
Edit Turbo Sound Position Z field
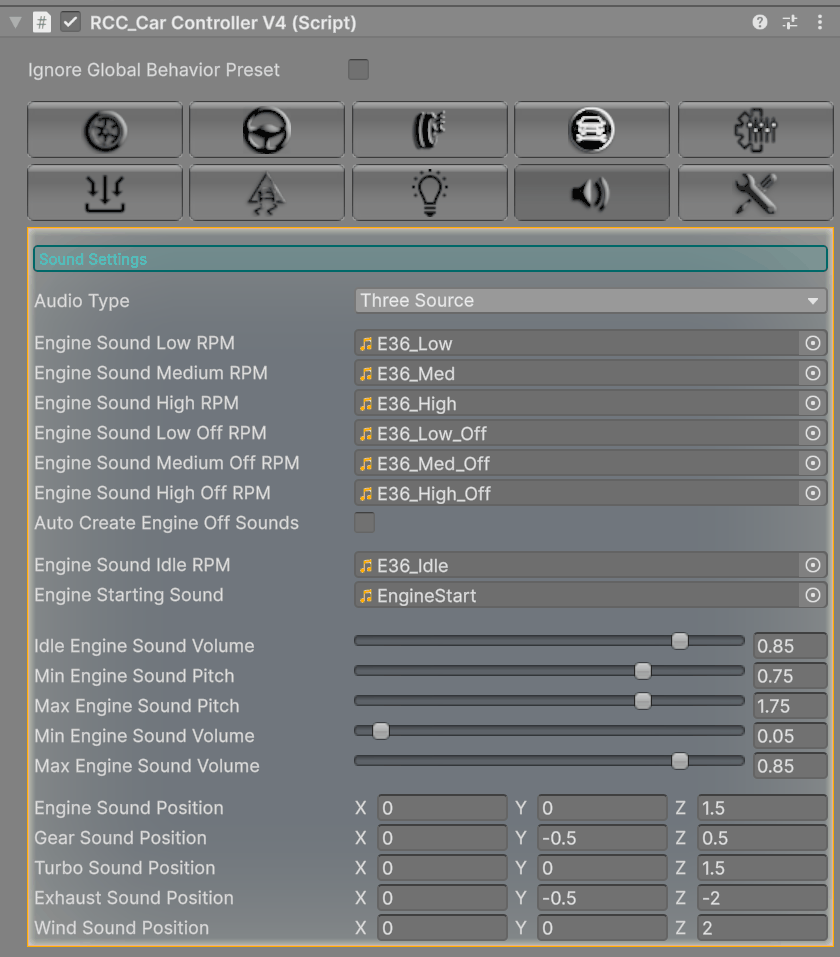click(x=762, y=867)
